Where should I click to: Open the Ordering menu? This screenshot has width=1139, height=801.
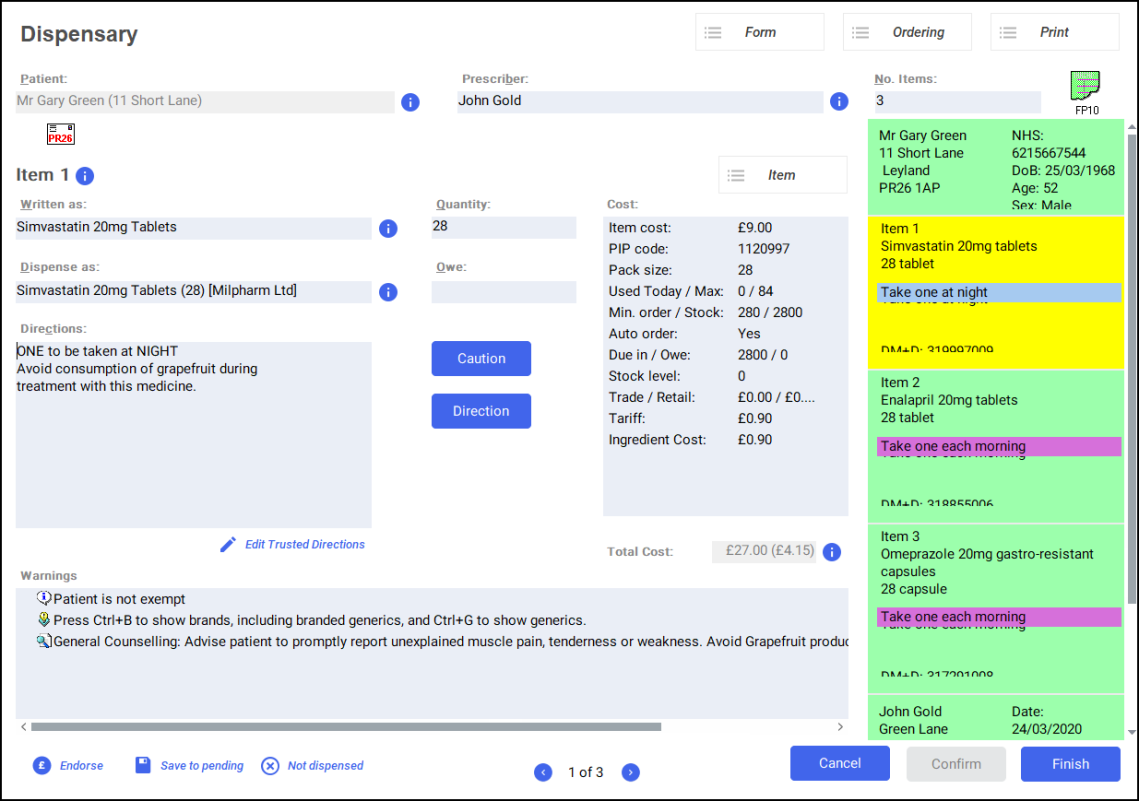pos(907,32)
